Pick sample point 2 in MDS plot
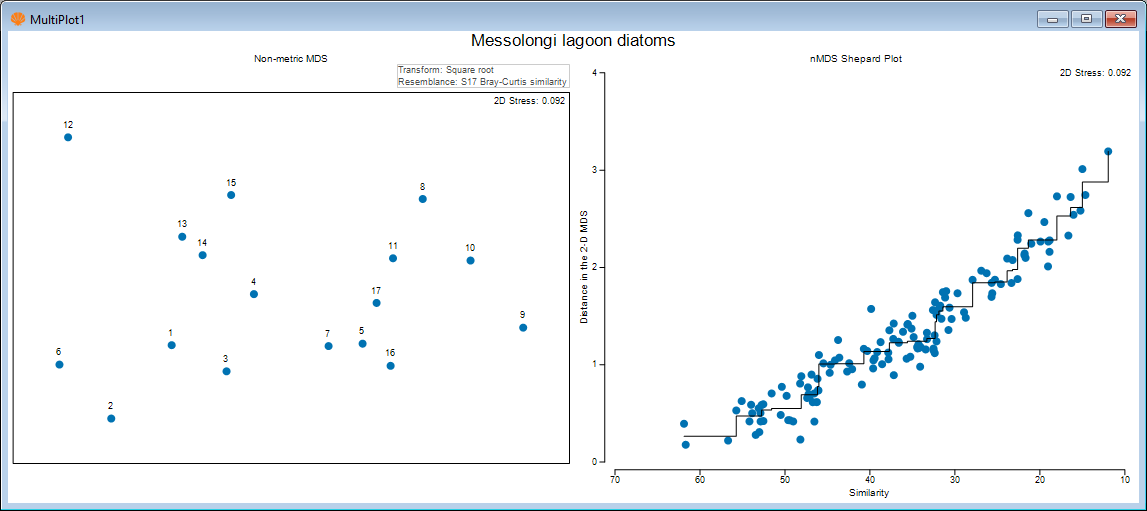 pyautogui.click(x=111, y=419)
